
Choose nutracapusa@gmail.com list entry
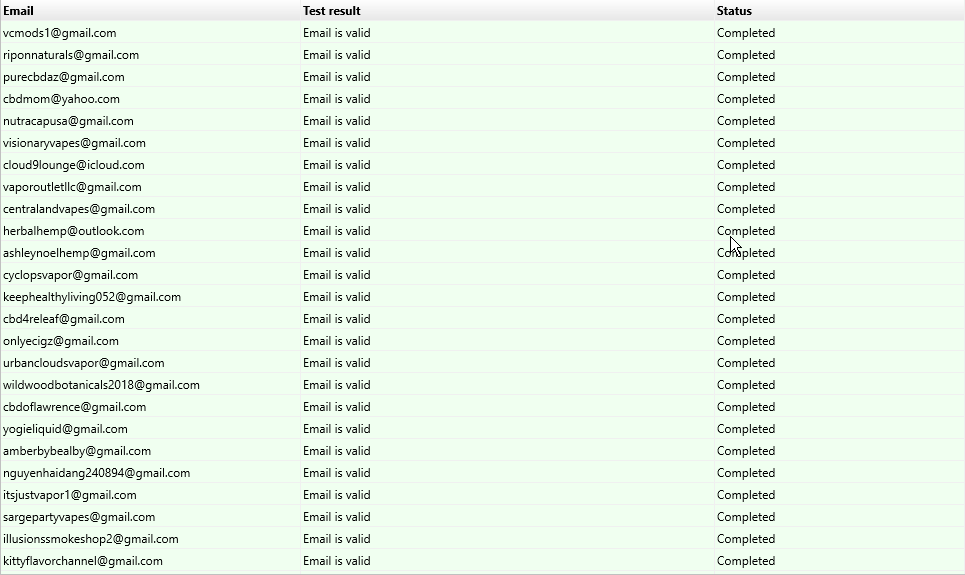[68, 121]
